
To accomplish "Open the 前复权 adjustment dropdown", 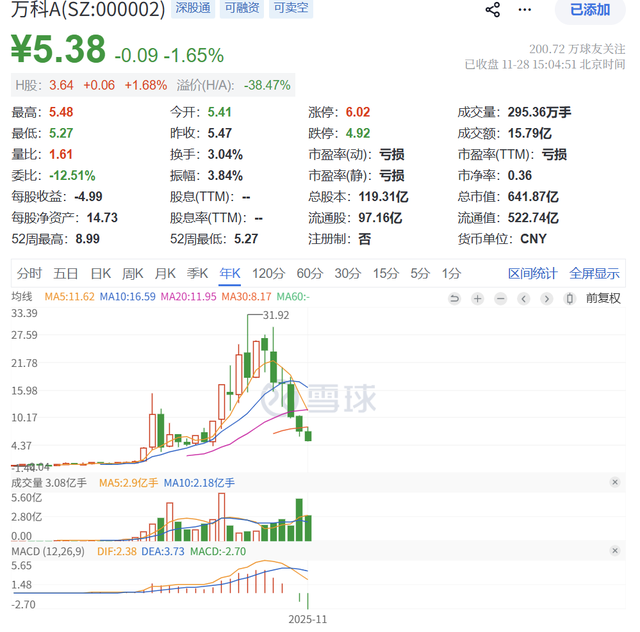I will tap(603, 298).
